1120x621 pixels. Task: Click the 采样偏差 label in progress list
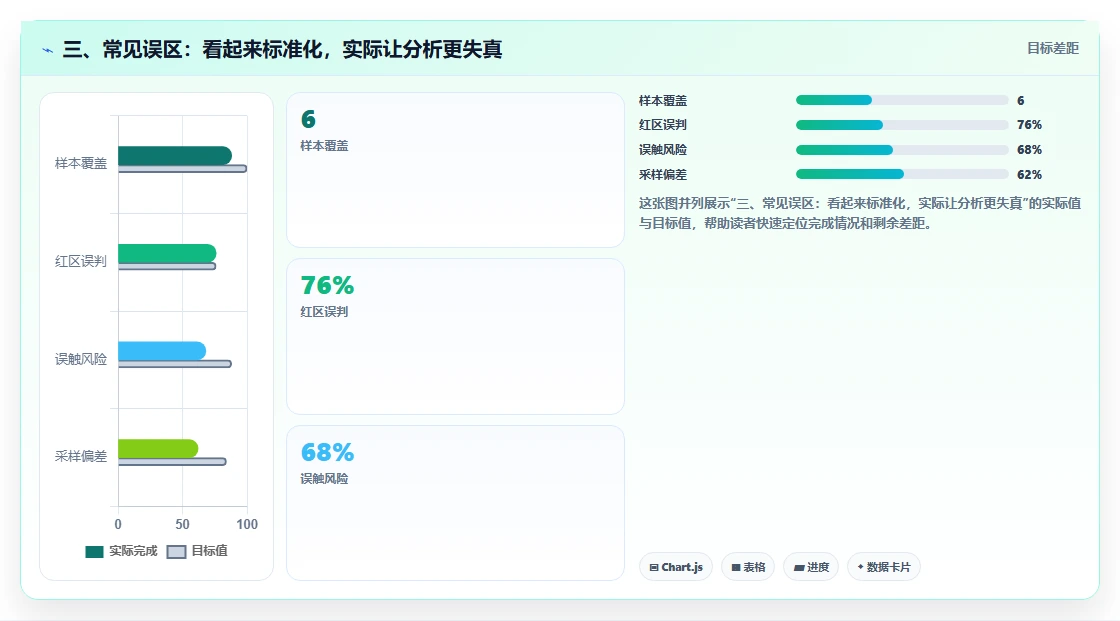coord(663,175)
